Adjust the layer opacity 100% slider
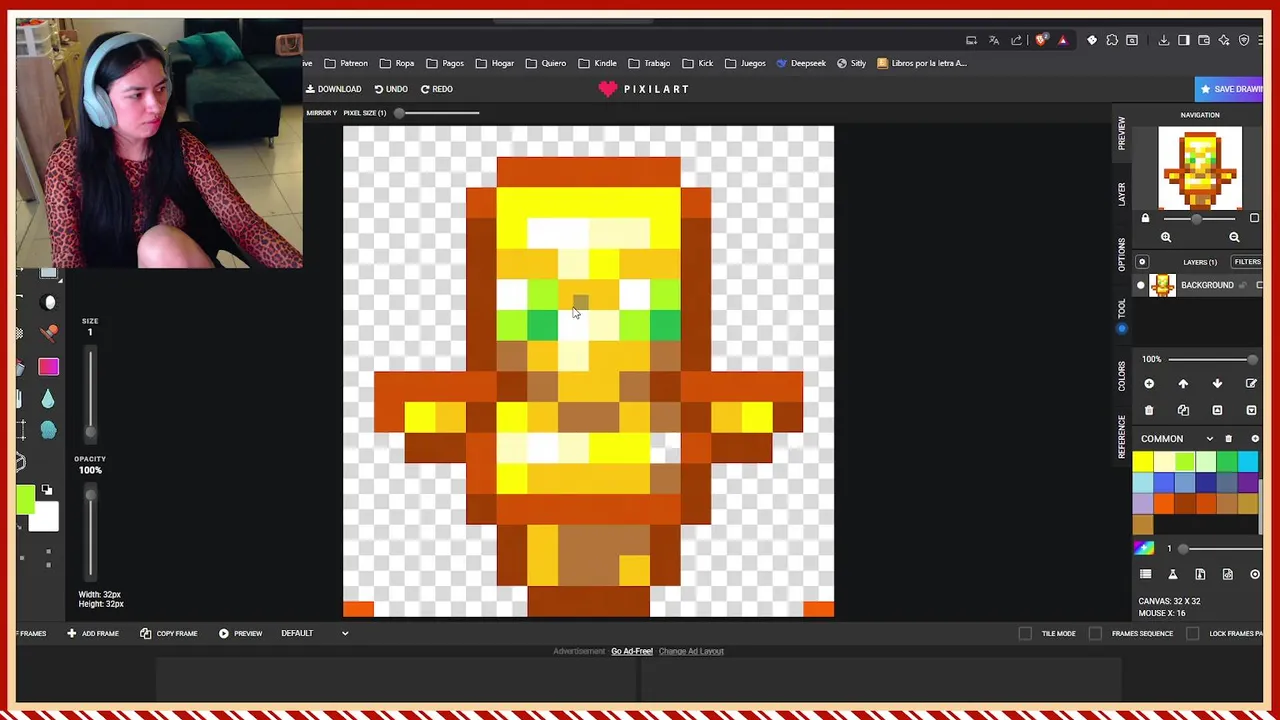The image size is (1280, 720). coord(1213,359)
